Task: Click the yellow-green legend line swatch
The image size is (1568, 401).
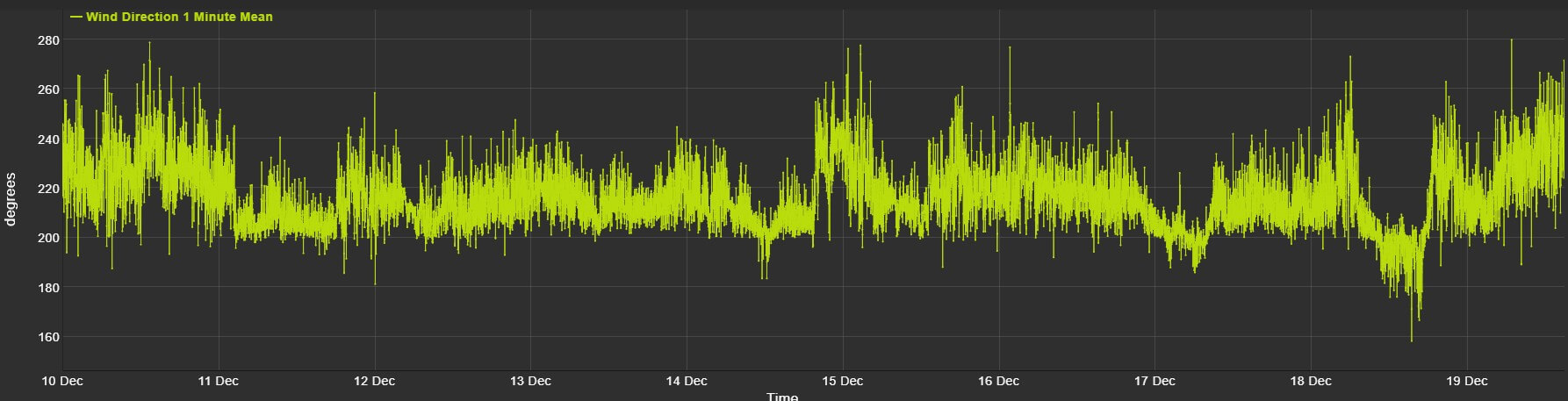Action: (x=76, y=17)
